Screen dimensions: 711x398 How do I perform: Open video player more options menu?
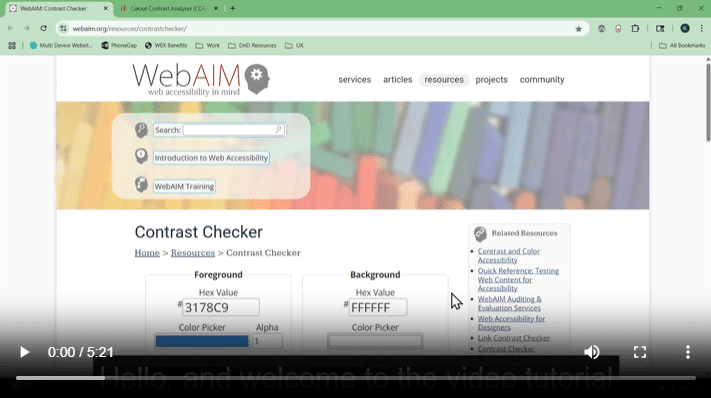tap(688, 352)
